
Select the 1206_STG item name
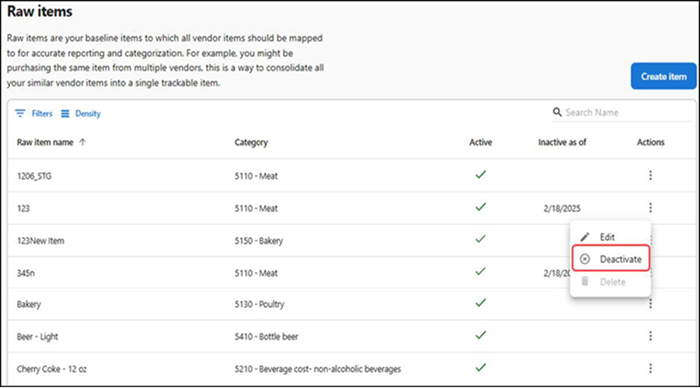pyautogui.click(x=34, y=176)
